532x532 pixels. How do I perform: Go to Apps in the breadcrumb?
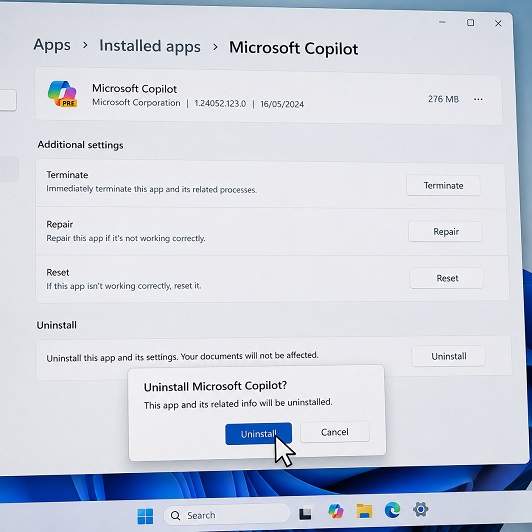coord(52,45)
